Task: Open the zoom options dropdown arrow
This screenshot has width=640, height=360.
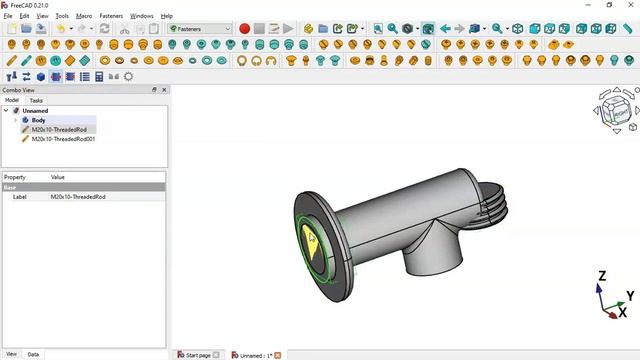Action: coord(507,29)
